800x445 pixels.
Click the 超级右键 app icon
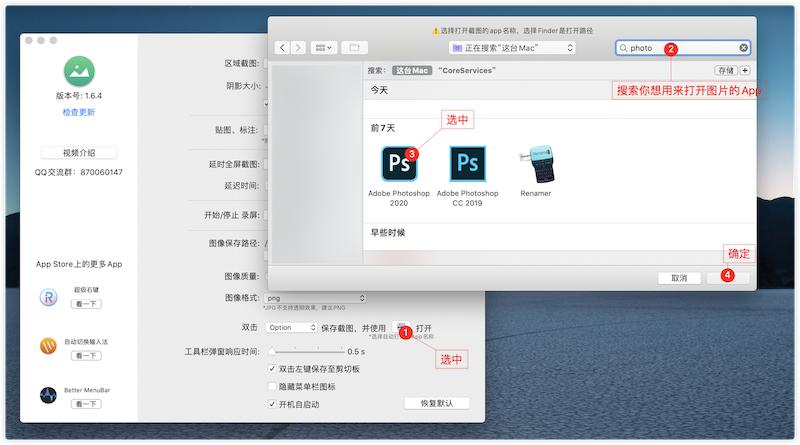(48, 297)
